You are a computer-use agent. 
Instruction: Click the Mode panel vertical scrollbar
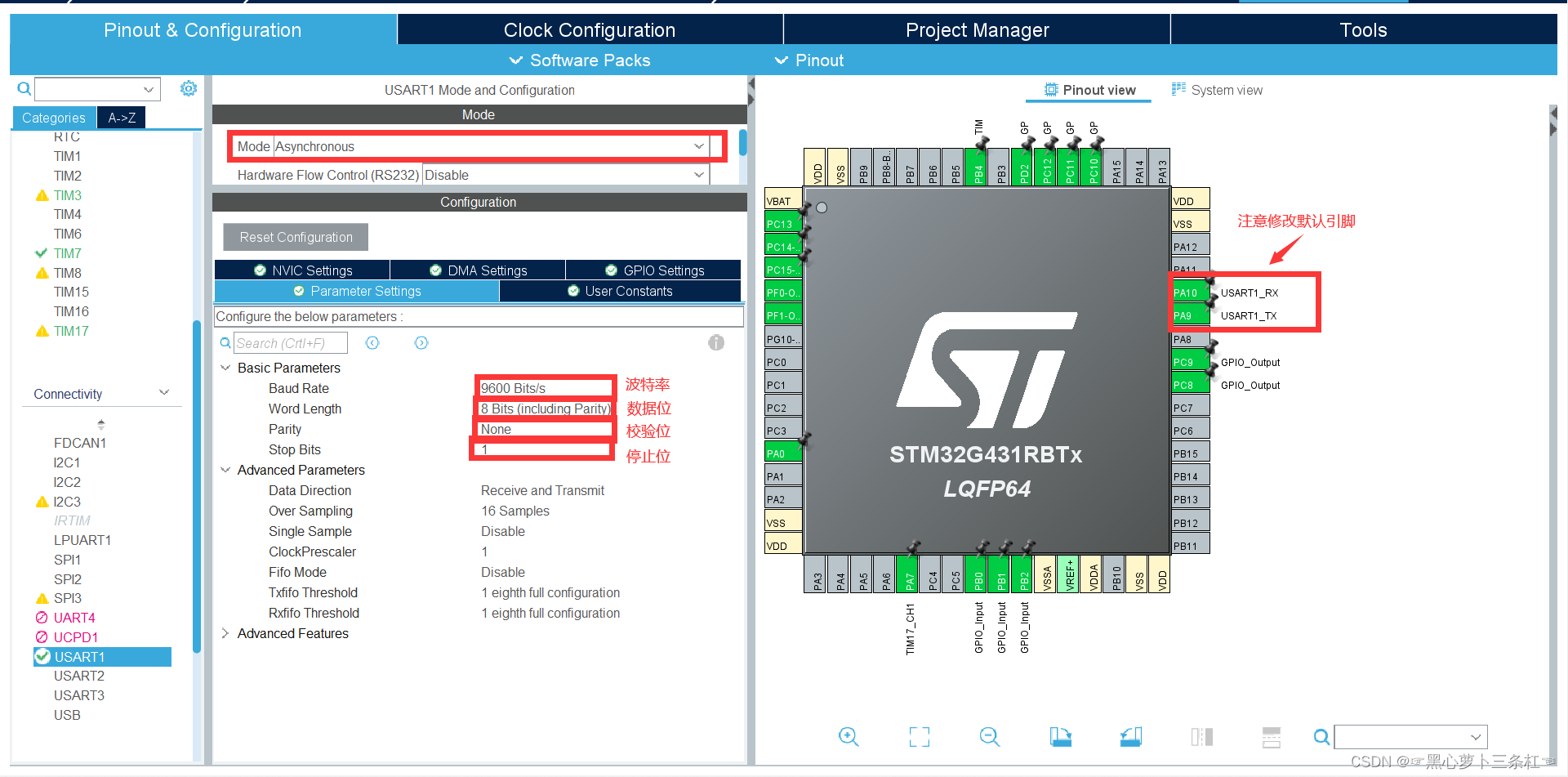click(742, 142)
